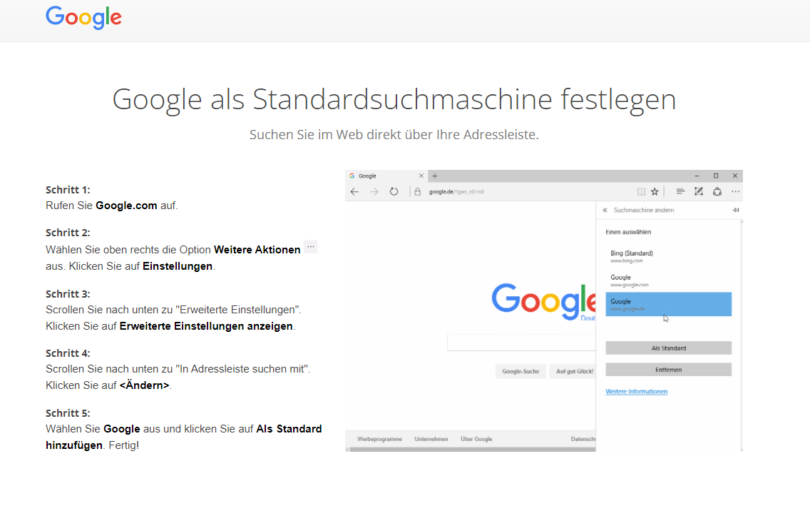This screenshot has width=810, height=506.
Task: Click the reading view book icon in Edge
Action: 641,192
